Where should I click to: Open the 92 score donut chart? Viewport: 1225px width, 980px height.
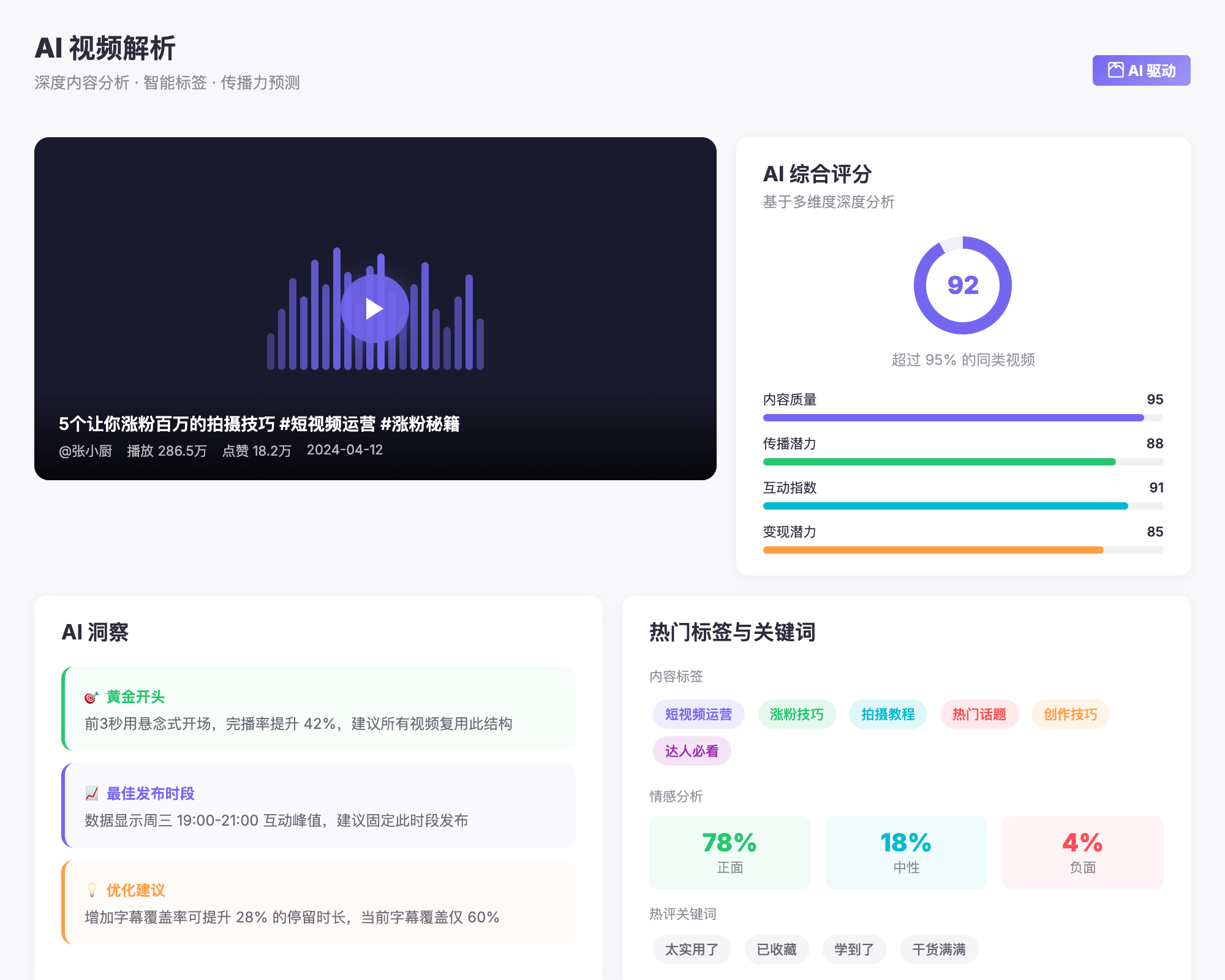coord(963,286)
